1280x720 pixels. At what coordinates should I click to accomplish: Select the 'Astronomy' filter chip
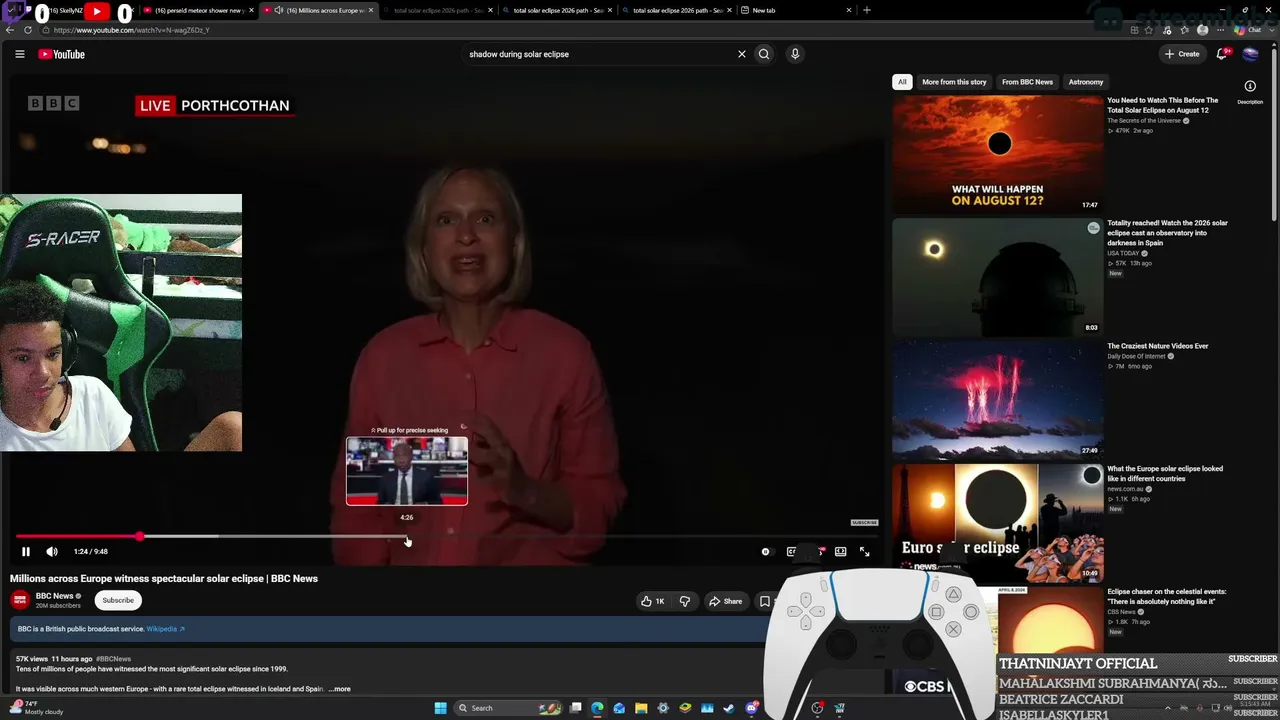[1086, 82]
